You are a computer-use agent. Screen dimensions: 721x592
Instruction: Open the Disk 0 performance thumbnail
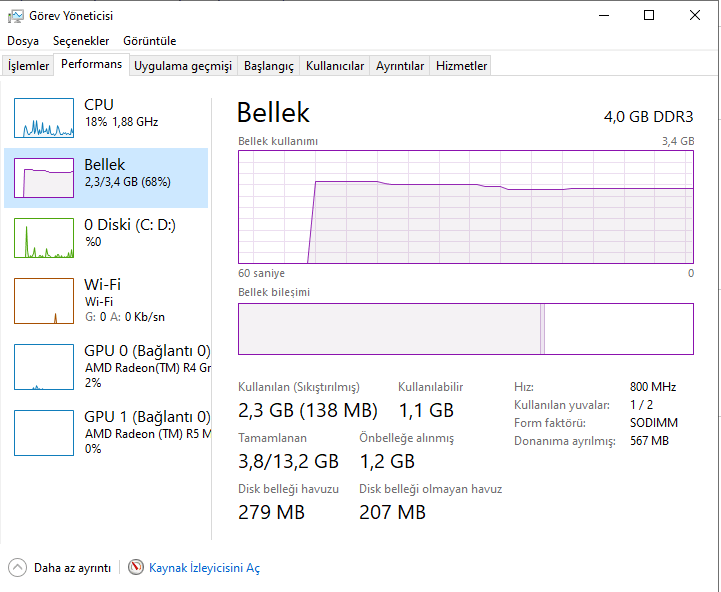44,238
